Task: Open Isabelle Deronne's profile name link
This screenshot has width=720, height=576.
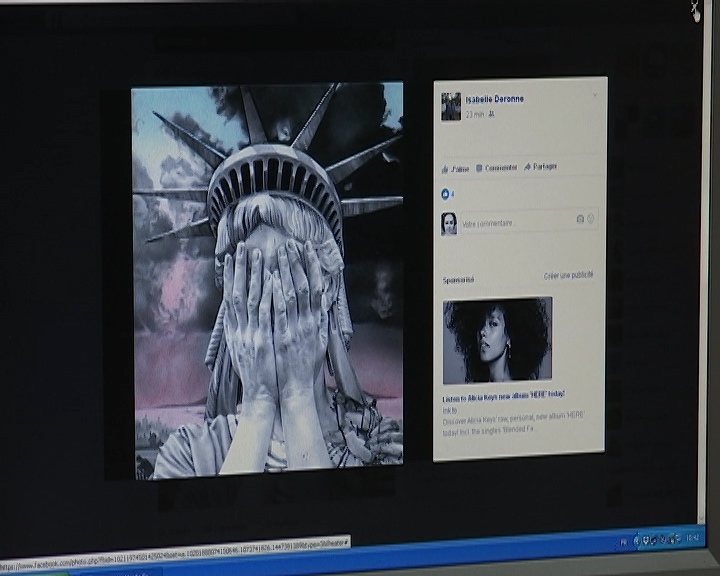Action: pyautogui.click(x=495, y=99)
